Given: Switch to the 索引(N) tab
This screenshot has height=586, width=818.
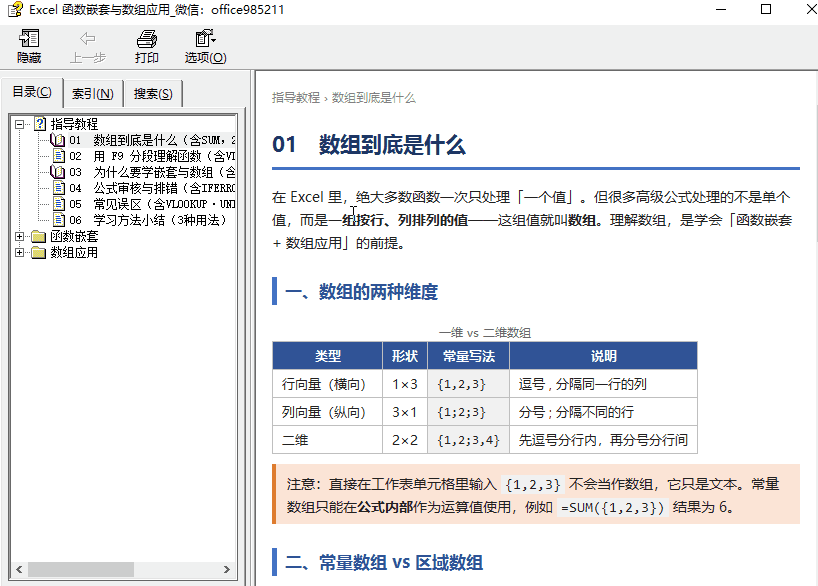Looking at the screenshot, I should 92,94.
